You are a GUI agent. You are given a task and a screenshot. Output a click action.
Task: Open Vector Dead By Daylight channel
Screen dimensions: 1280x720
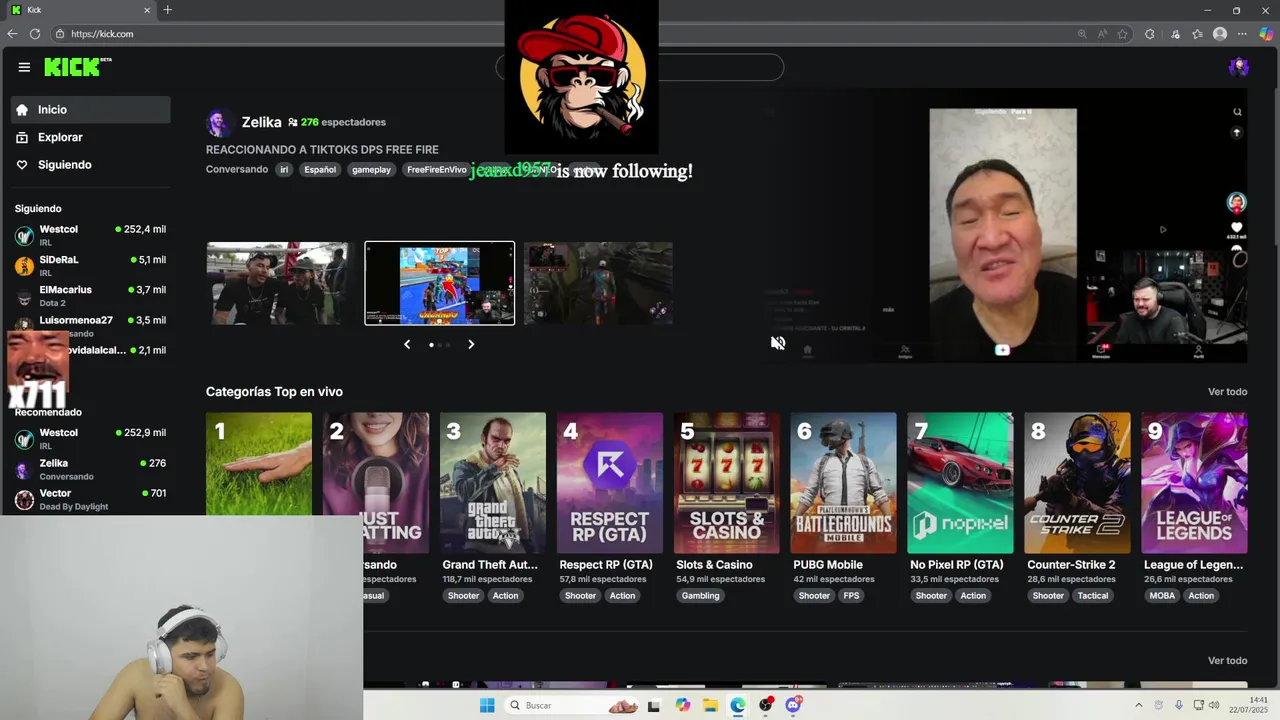pyautogui.click(x=90, y=499)
